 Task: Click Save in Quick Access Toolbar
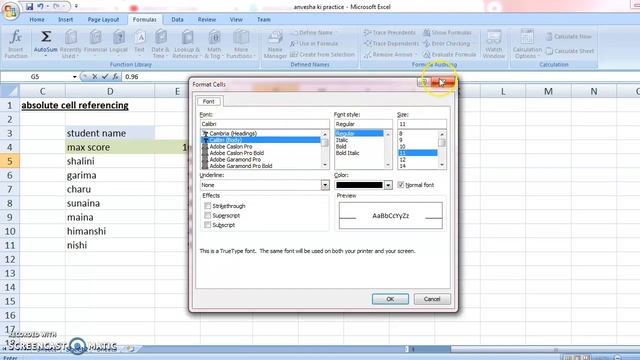(29, 7)
